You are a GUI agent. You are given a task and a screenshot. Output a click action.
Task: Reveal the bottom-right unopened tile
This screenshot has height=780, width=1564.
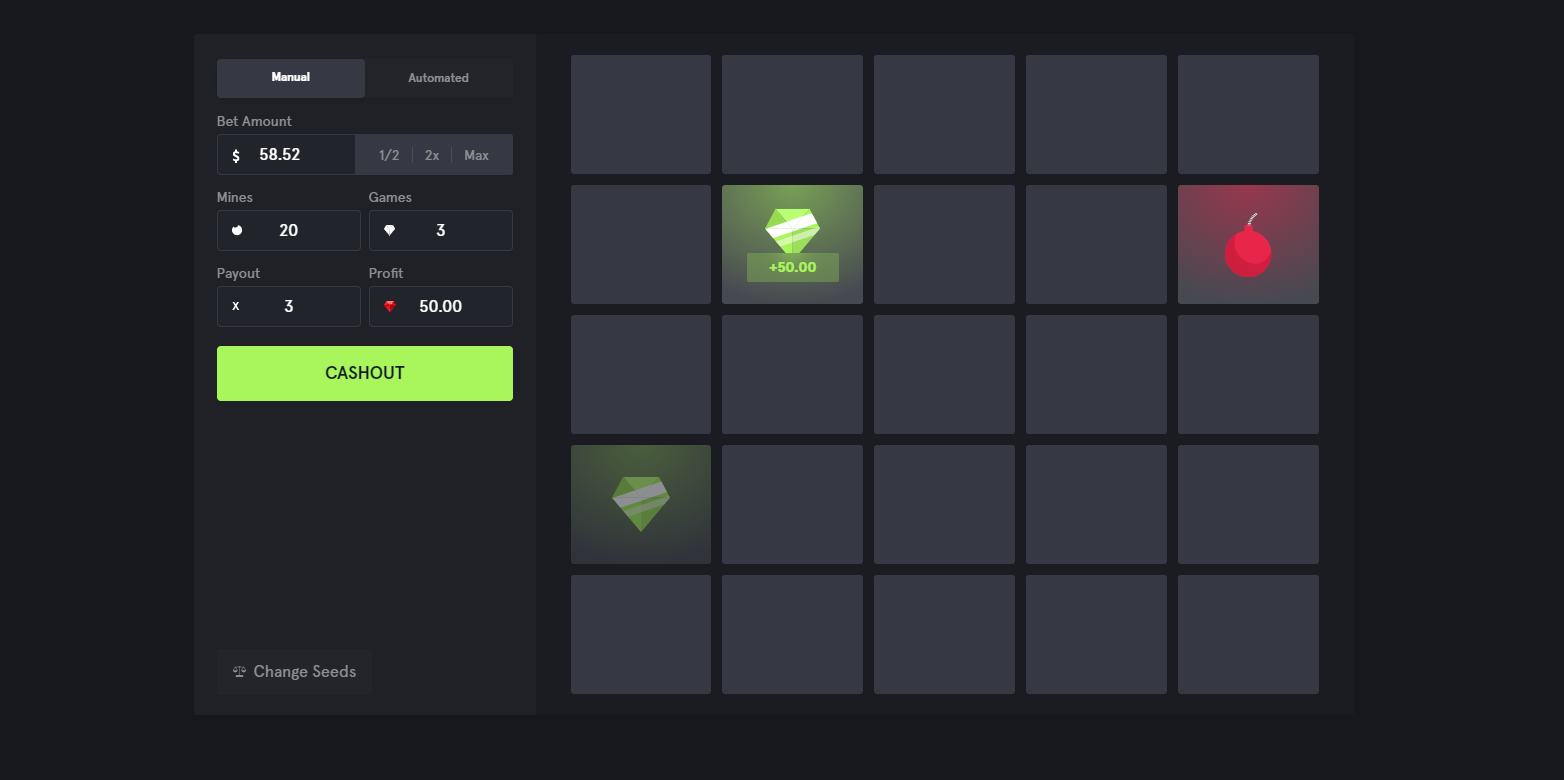pyautogui.click(x=1248, y=634)
